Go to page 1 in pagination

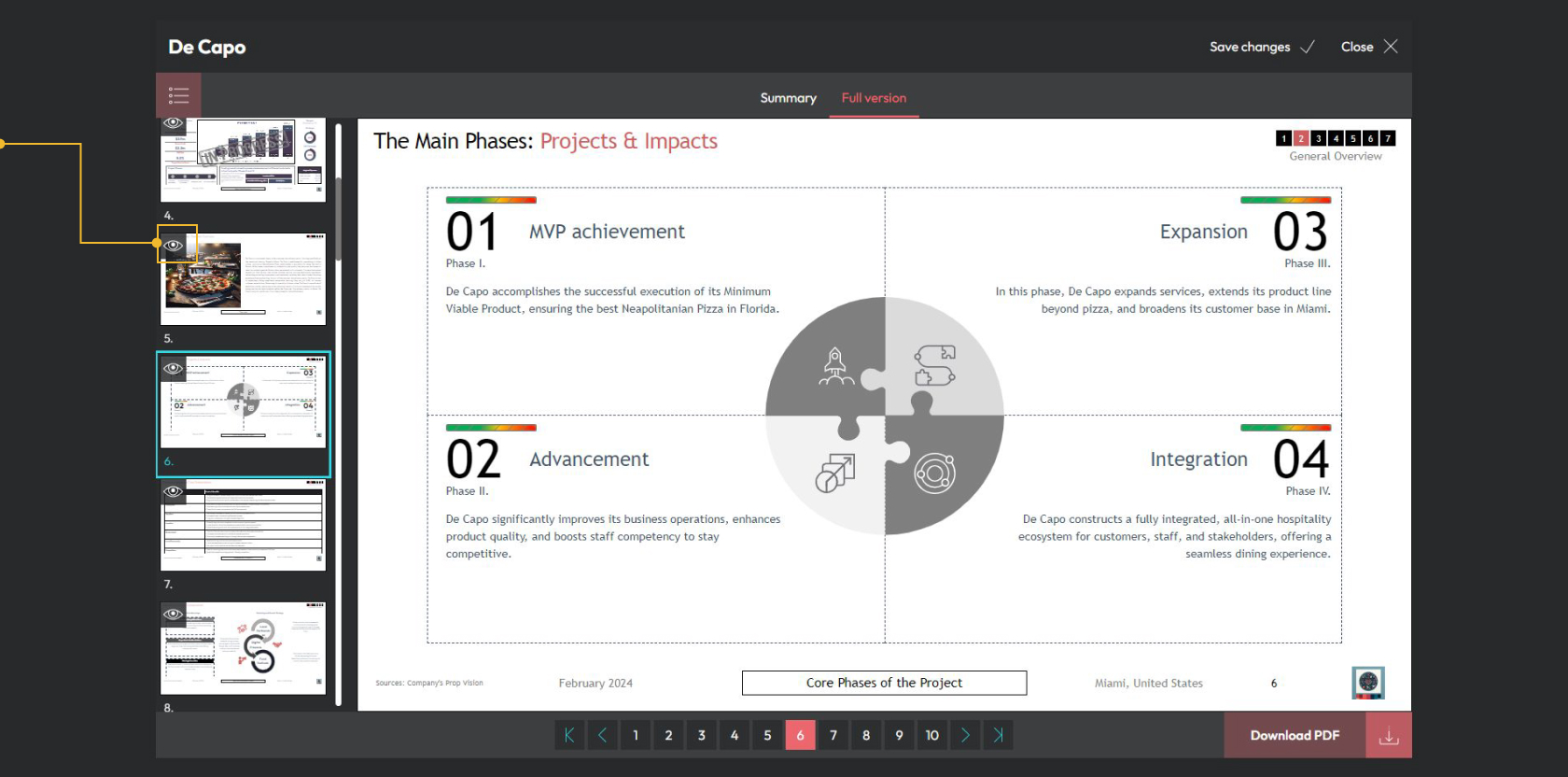tap(636, 735)
